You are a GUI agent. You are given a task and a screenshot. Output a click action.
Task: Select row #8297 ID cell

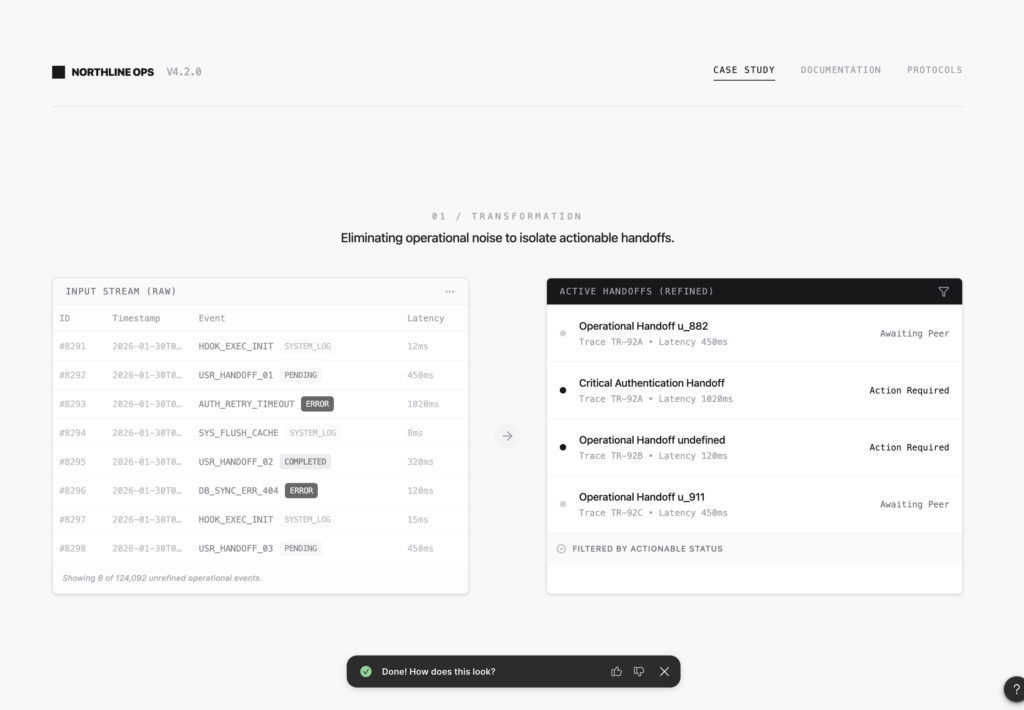click(x=72, y=519)
